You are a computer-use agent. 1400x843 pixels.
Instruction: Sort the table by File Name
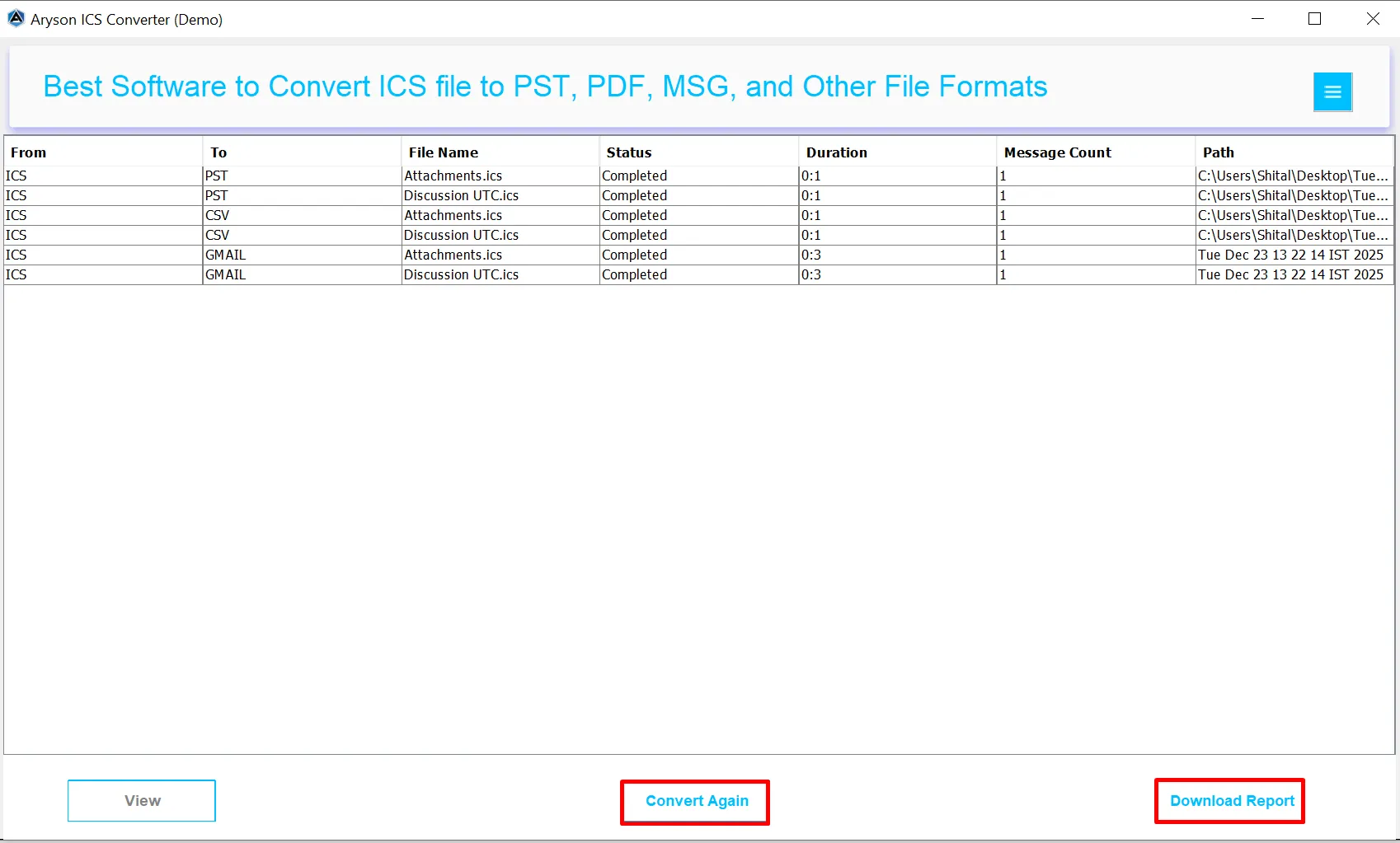(x=444, y=152)
